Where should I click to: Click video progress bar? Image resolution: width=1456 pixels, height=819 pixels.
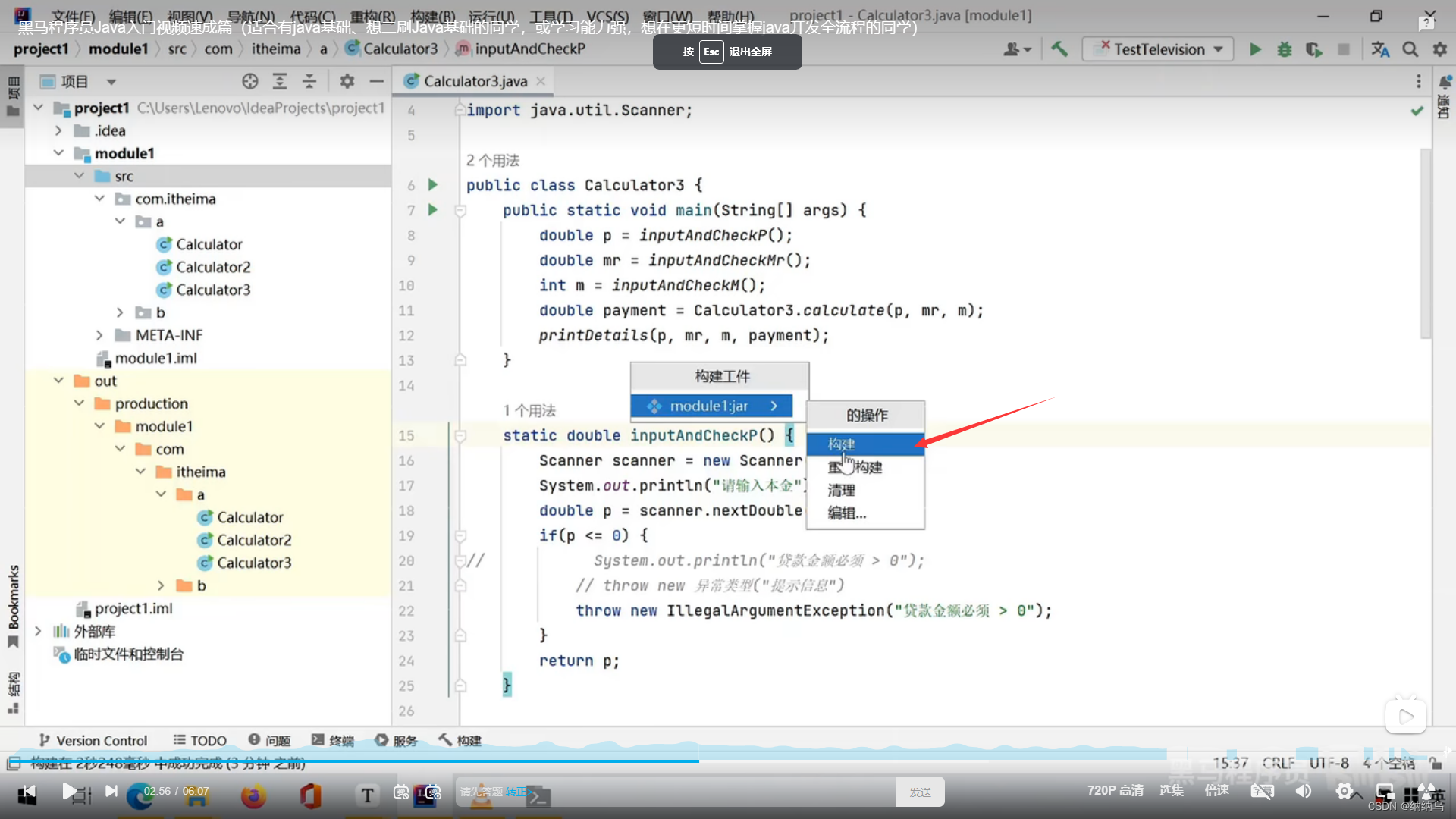pos(728,760)
